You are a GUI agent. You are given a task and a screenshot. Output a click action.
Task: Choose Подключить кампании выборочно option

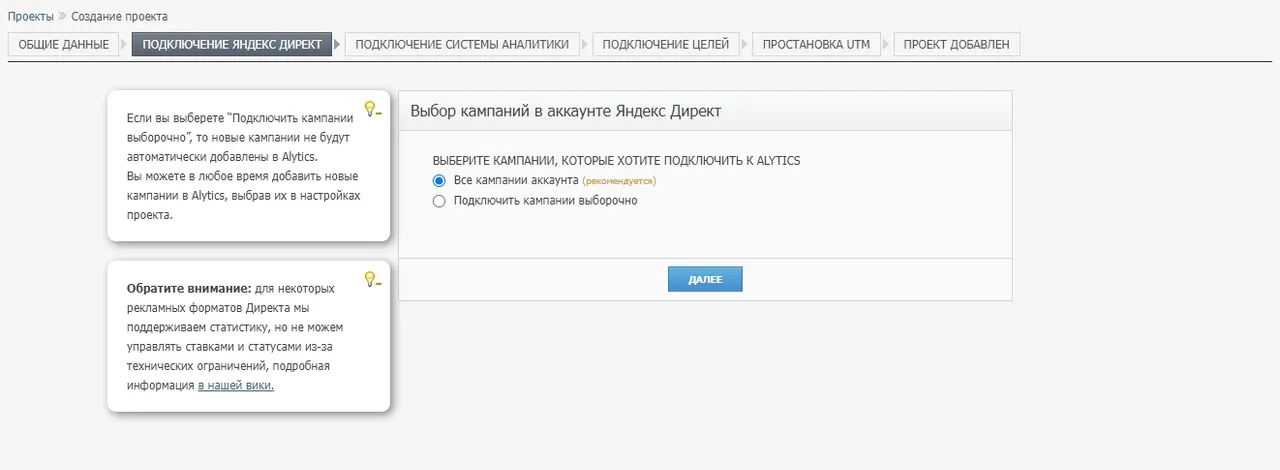pos(439,201)
